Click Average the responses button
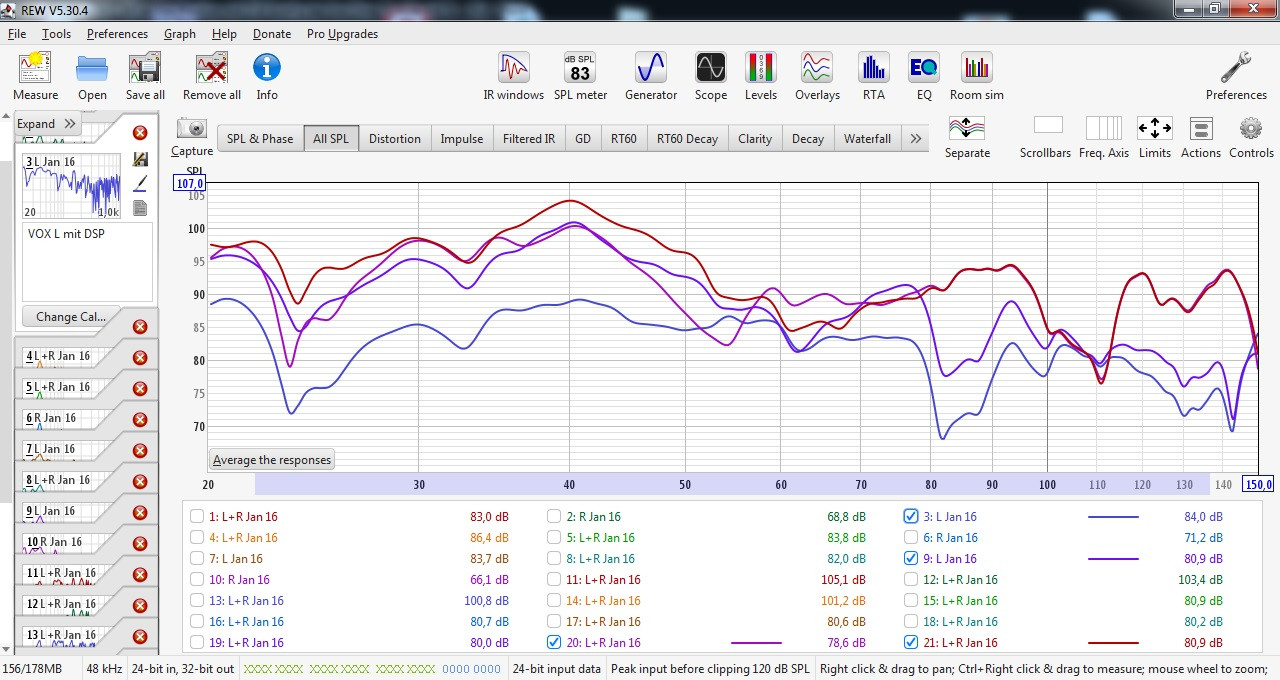This screenshot has width=1280, height=680. pyautogui.click(x=271, y=460)
